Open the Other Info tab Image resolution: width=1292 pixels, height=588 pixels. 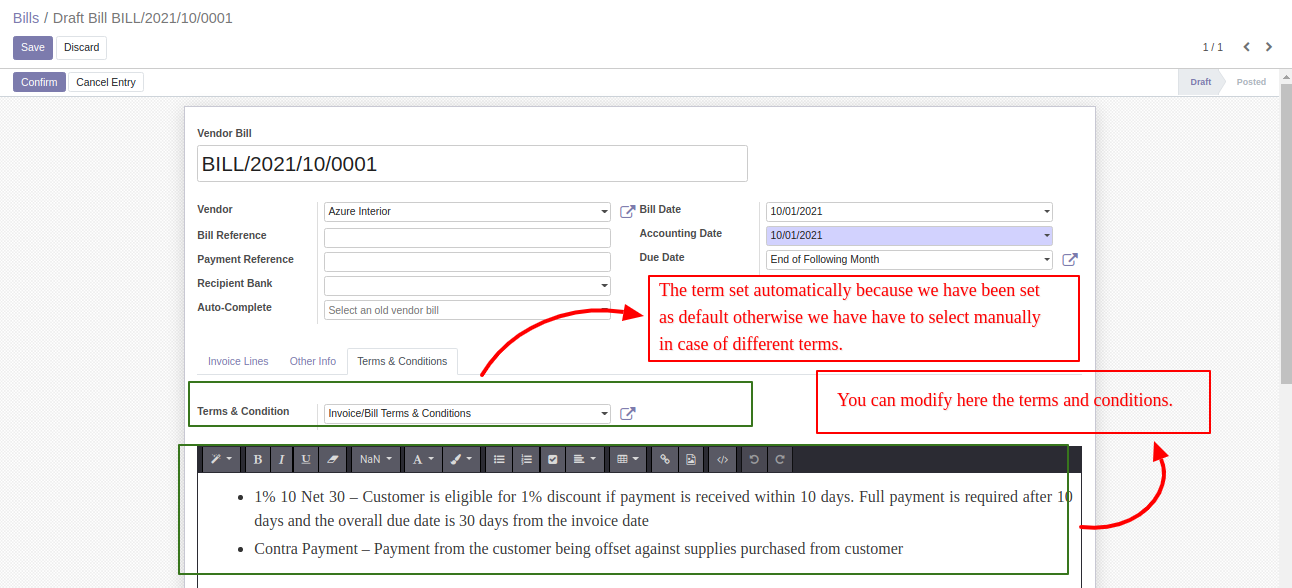(x=313, y=362)
